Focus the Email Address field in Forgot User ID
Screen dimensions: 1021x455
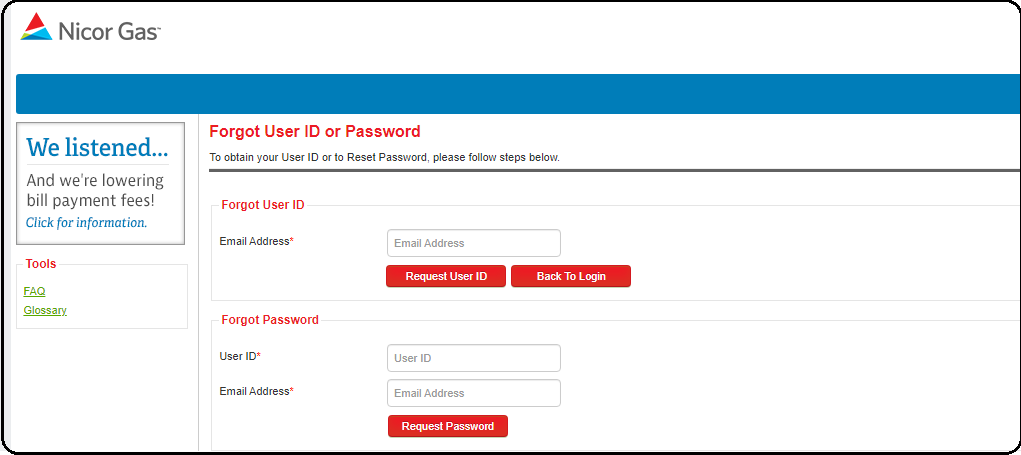coord(473,243)
